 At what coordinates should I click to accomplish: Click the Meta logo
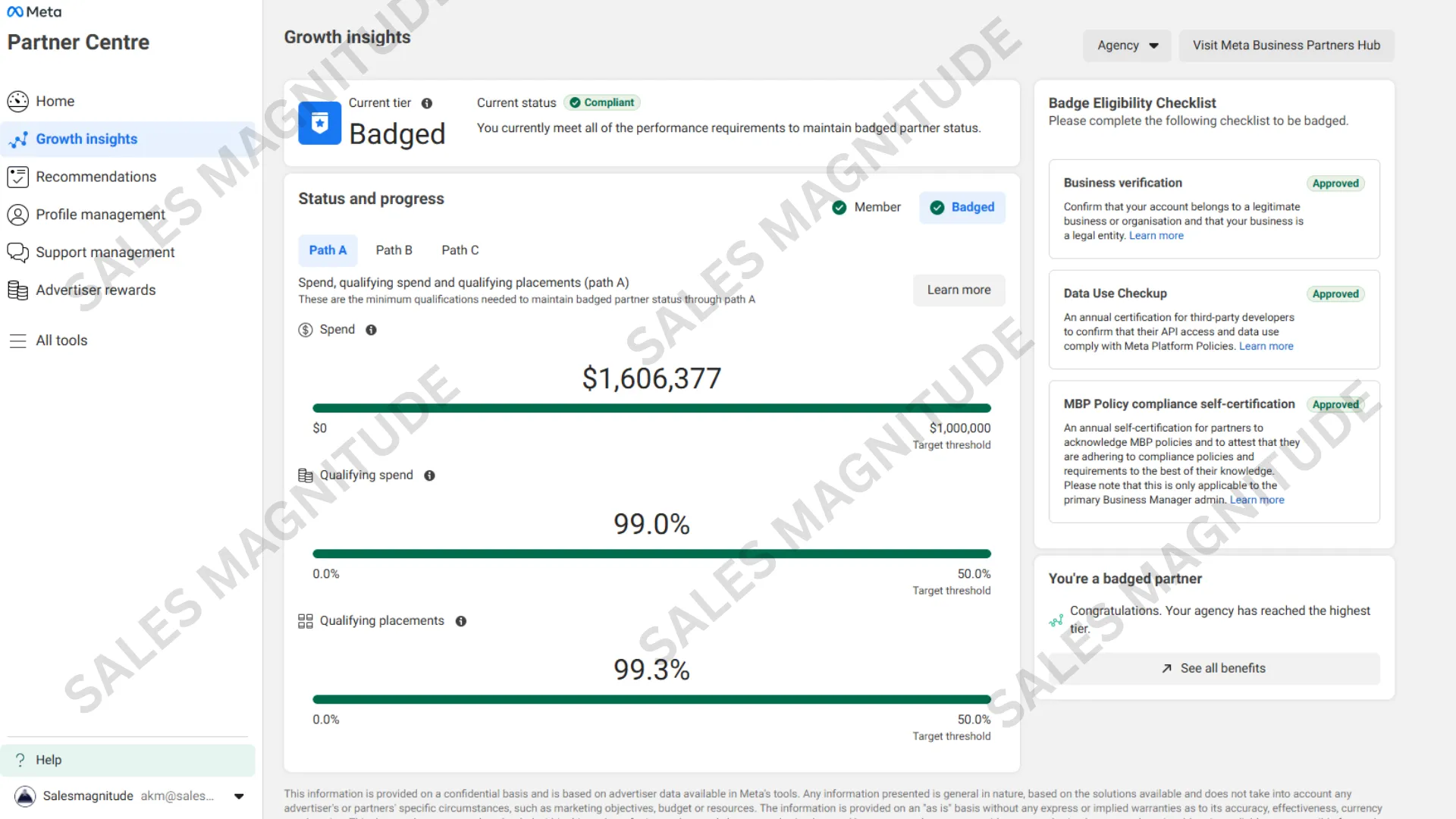point(34,12)
